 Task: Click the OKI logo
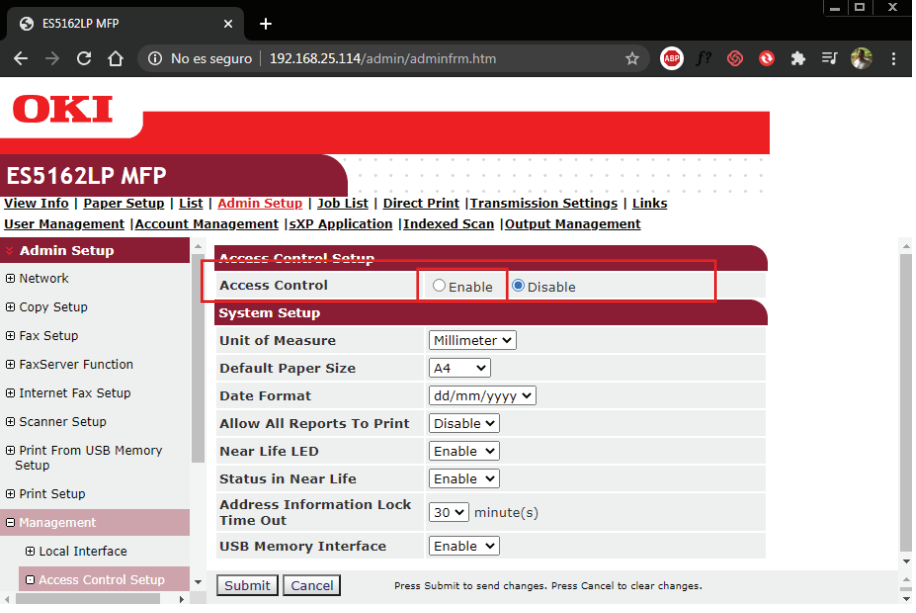(62, 109)
